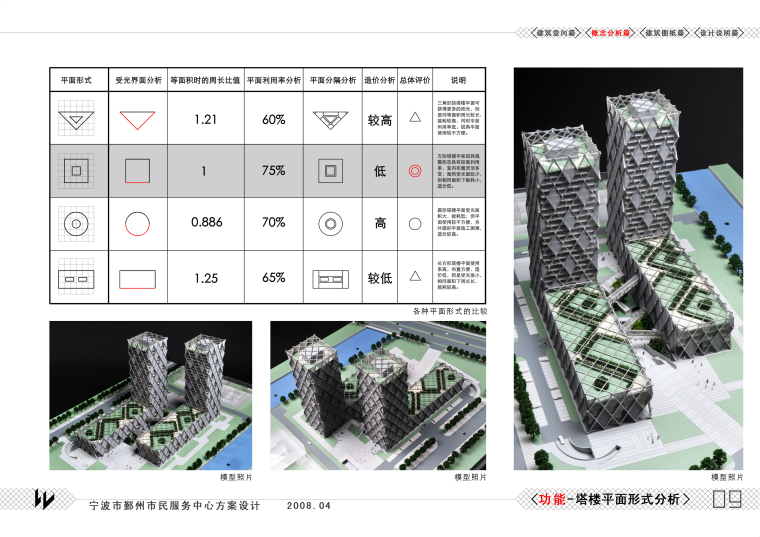Click the 75% utilization rate cell
Screen dimensions: 760x537
pos(273,171)
